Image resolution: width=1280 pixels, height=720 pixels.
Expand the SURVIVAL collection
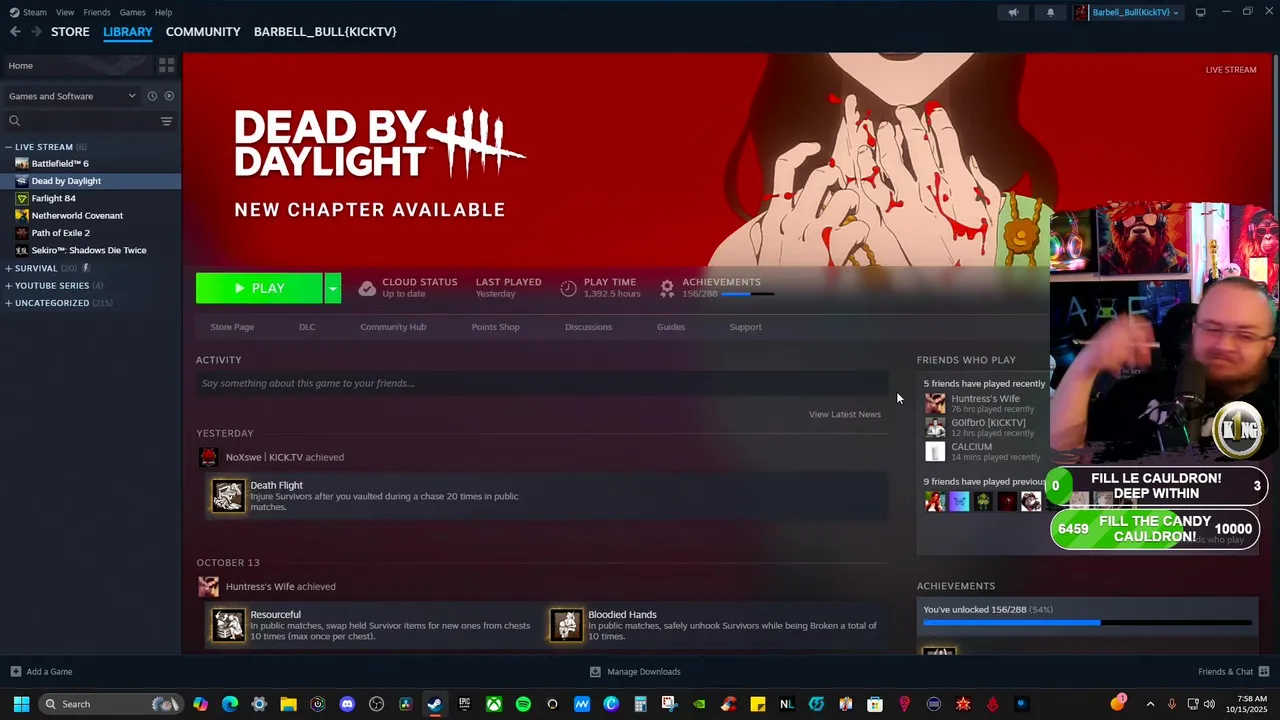coord(8,268)
